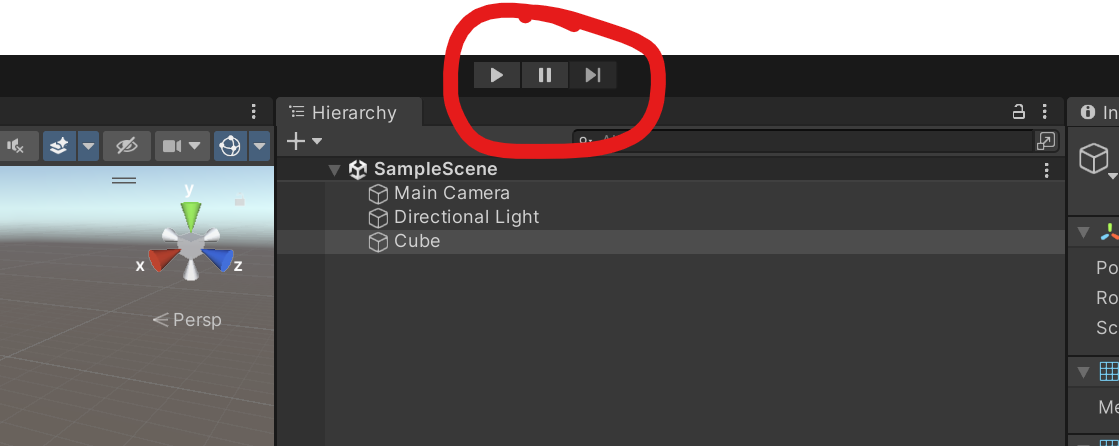Toggle the scene effects (skybox) icon
Viewport: 1119px width, 446px height.
pyautogui.click(x=60, y=146)
